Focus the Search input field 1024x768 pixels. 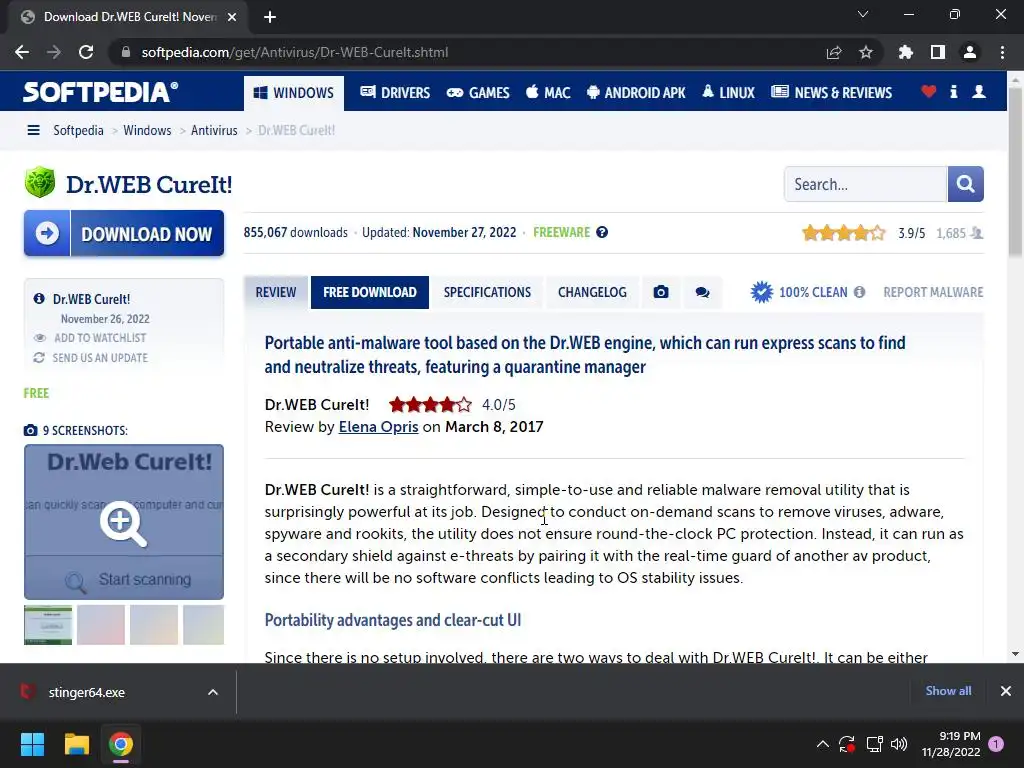click(x=865, y=184)
